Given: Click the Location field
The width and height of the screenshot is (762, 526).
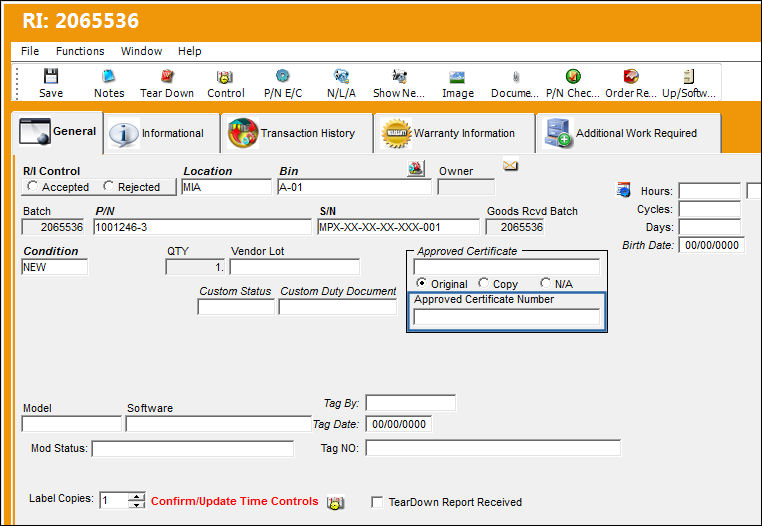Looking at the screenshot, I should 226,187.
